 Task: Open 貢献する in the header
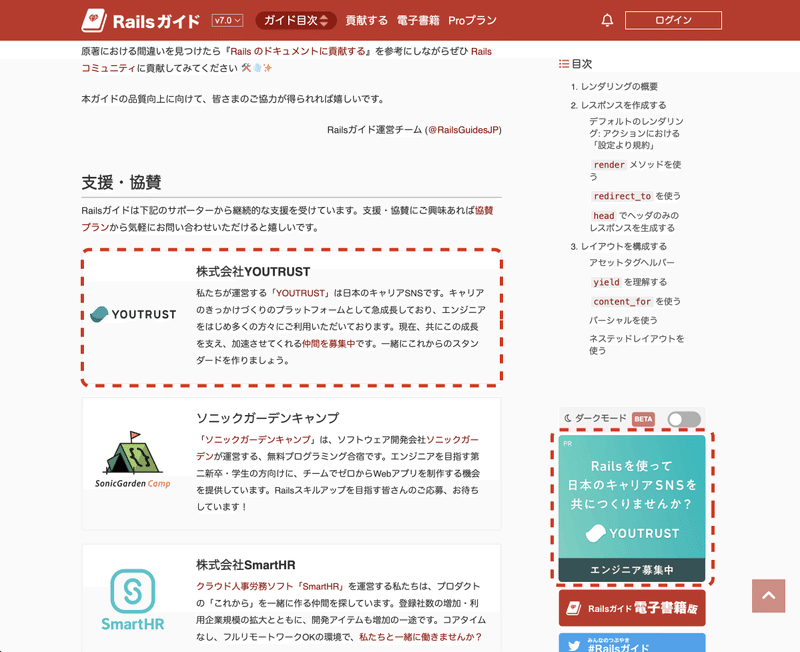click(366, 20)
